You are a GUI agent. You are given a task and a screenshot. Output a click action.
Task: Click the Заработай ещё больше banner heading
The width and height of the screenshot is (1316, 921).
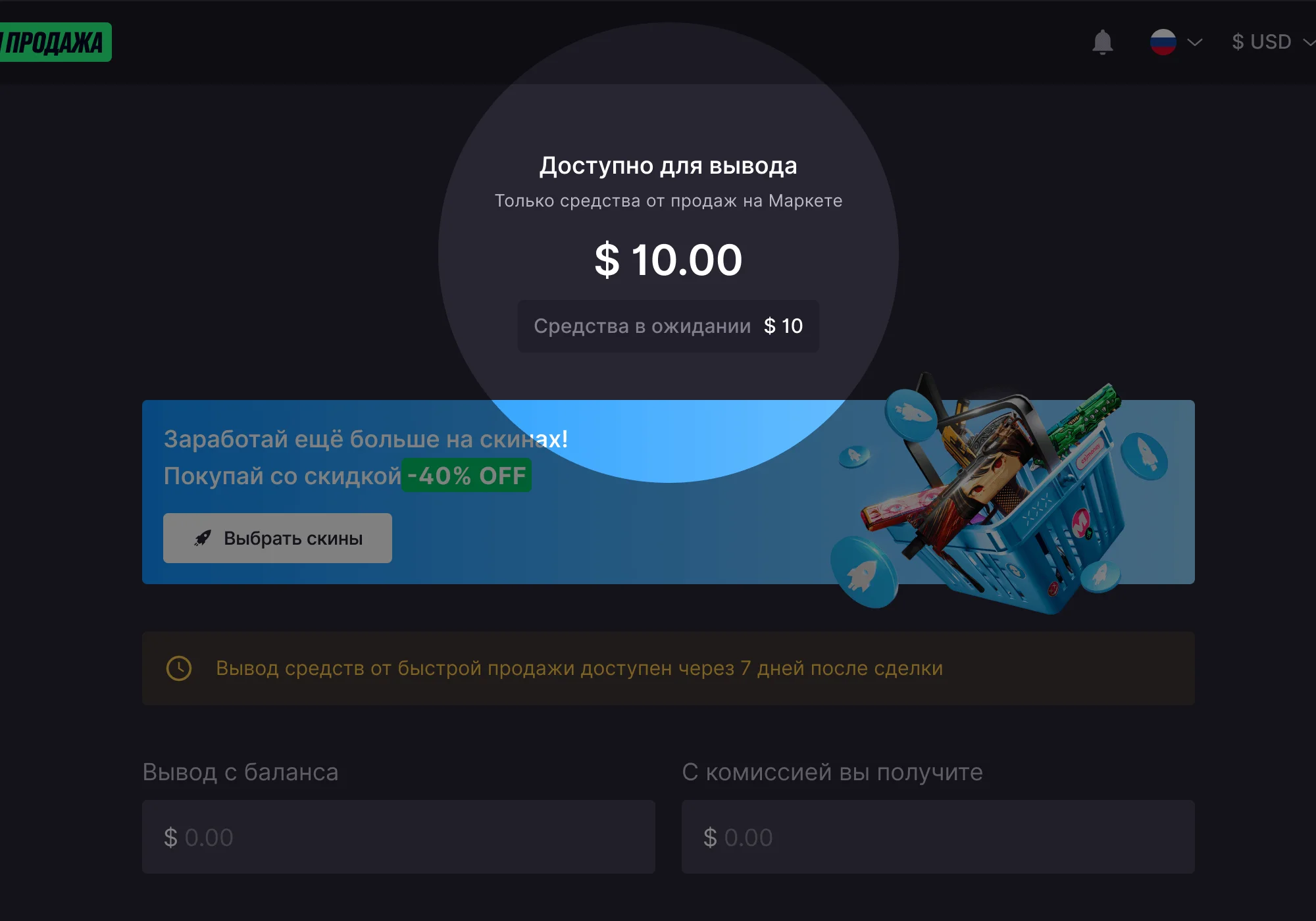pos(366,439)
